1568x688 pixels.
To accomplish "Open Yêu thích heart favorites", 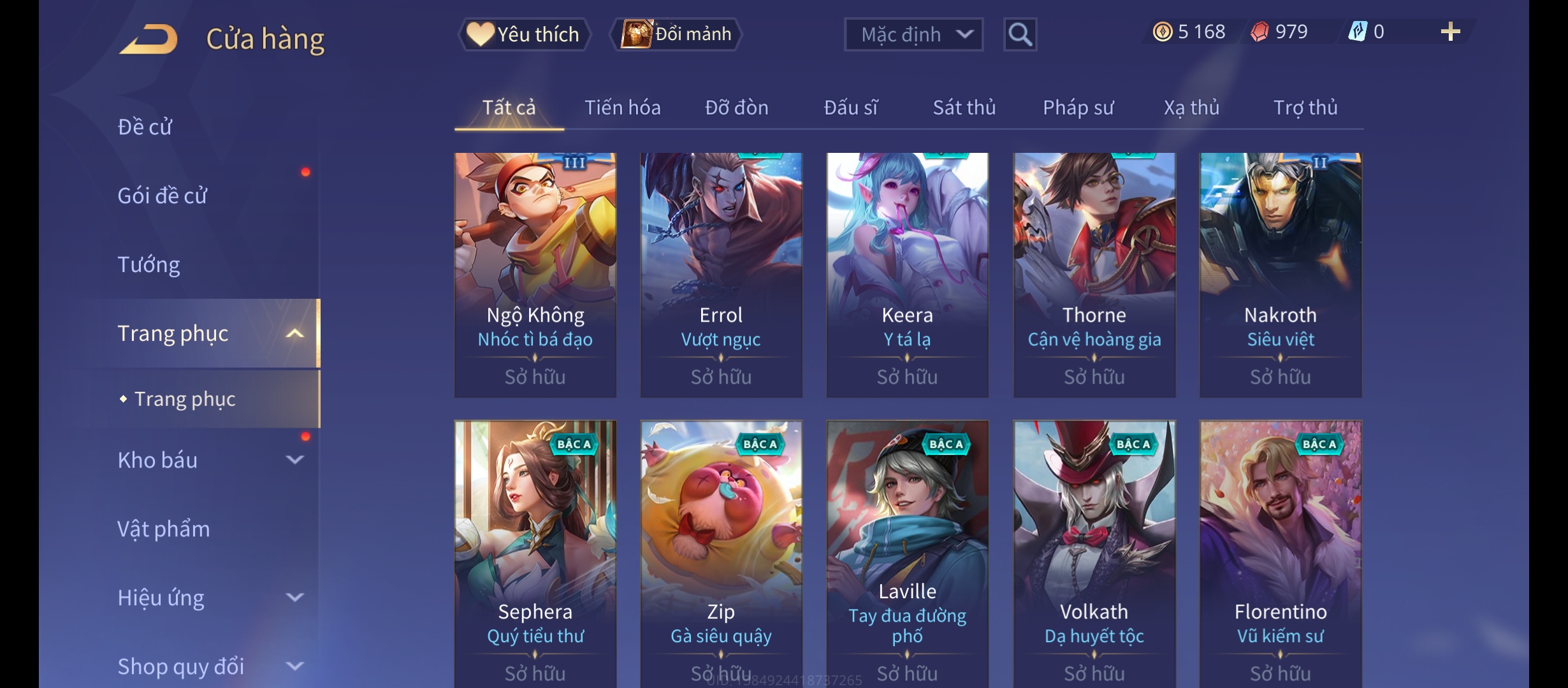I will (523, 34).
